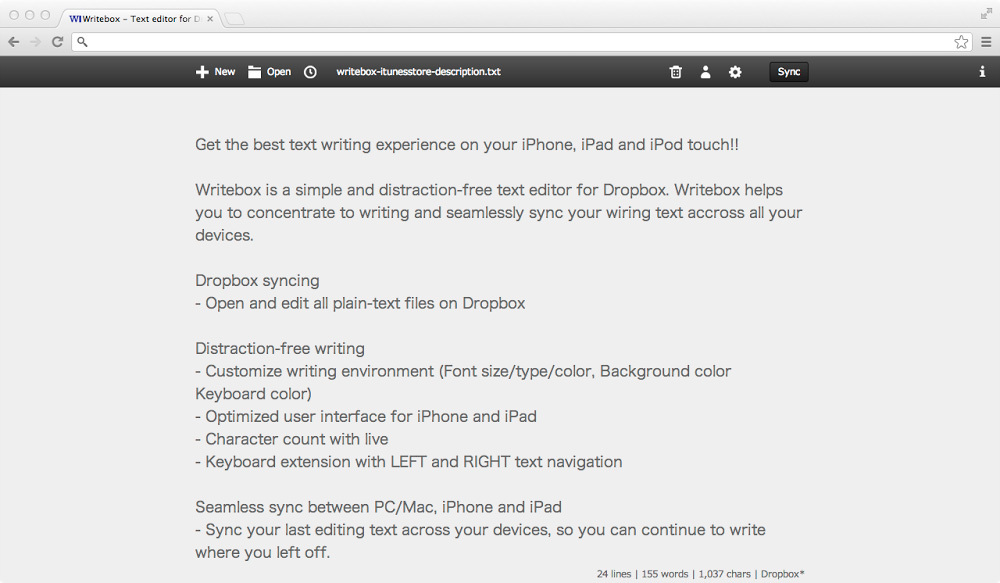Image resolution: width=1000 pixels, height=583 pixels.
Task: Sync the document to Dropbox
Action: [788, 71]
